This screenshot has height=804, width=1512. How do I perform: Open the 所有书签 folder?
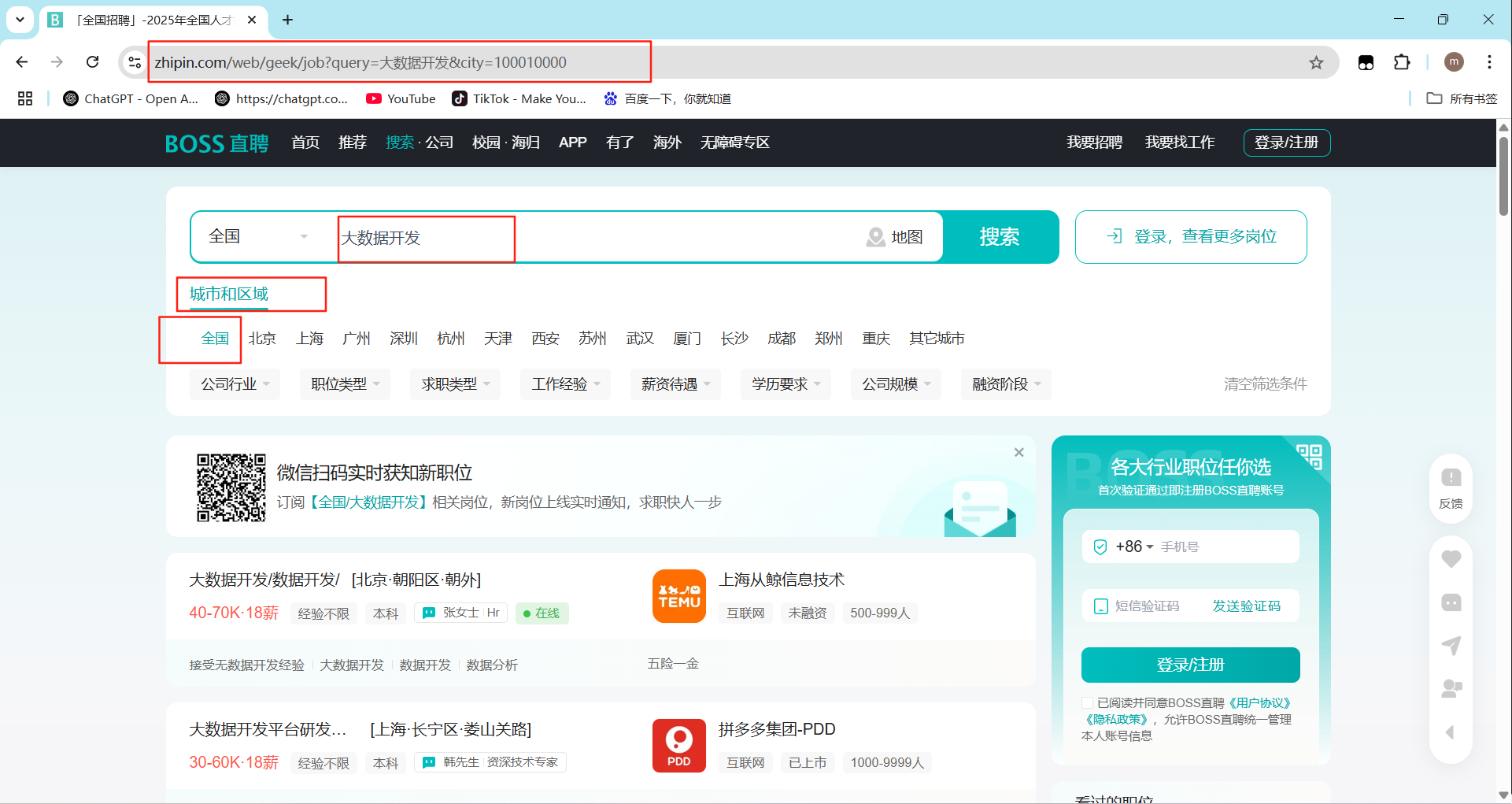pyautogui.click(x=1462, y=98)
